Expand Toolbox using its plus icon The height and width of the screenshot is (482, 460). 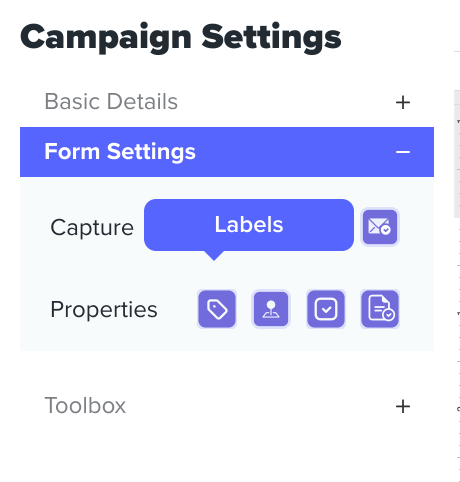(x=403, y=406)
